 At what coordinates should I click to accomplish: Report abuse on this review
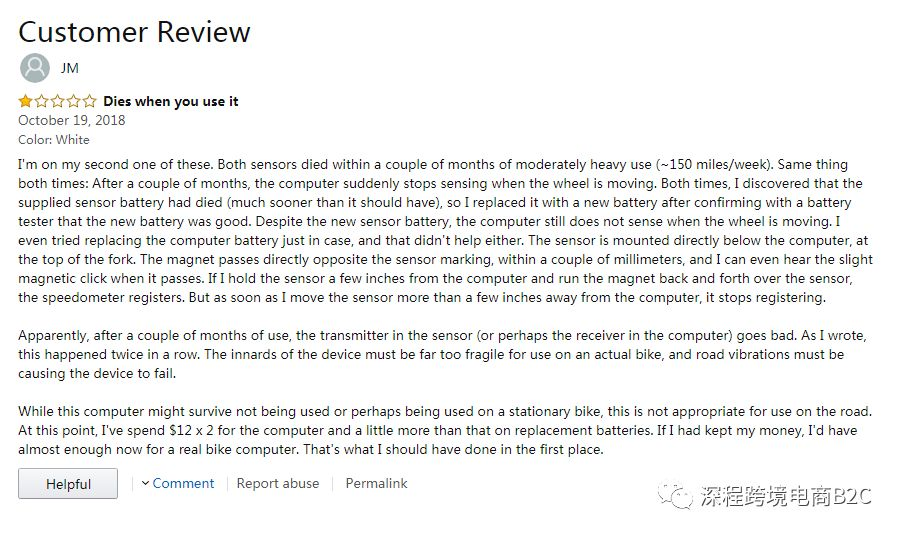[x=278, y=483]
